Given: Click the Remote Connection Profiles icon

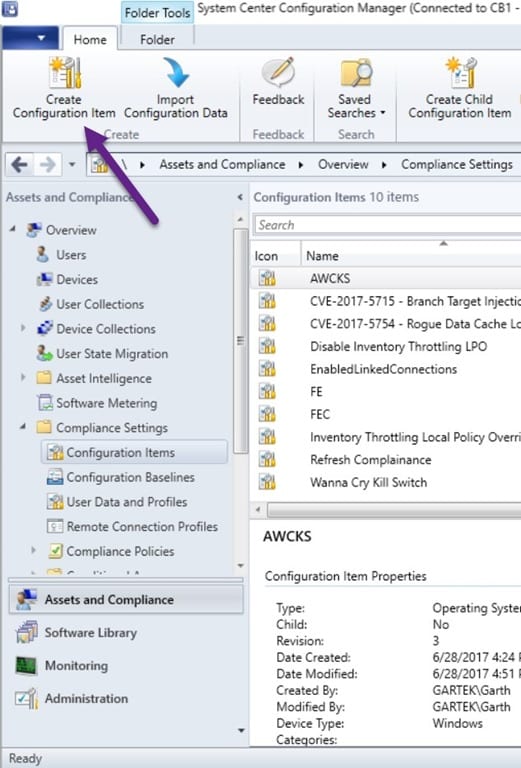Looking at the screenshot, I should [x=55, y=526].
